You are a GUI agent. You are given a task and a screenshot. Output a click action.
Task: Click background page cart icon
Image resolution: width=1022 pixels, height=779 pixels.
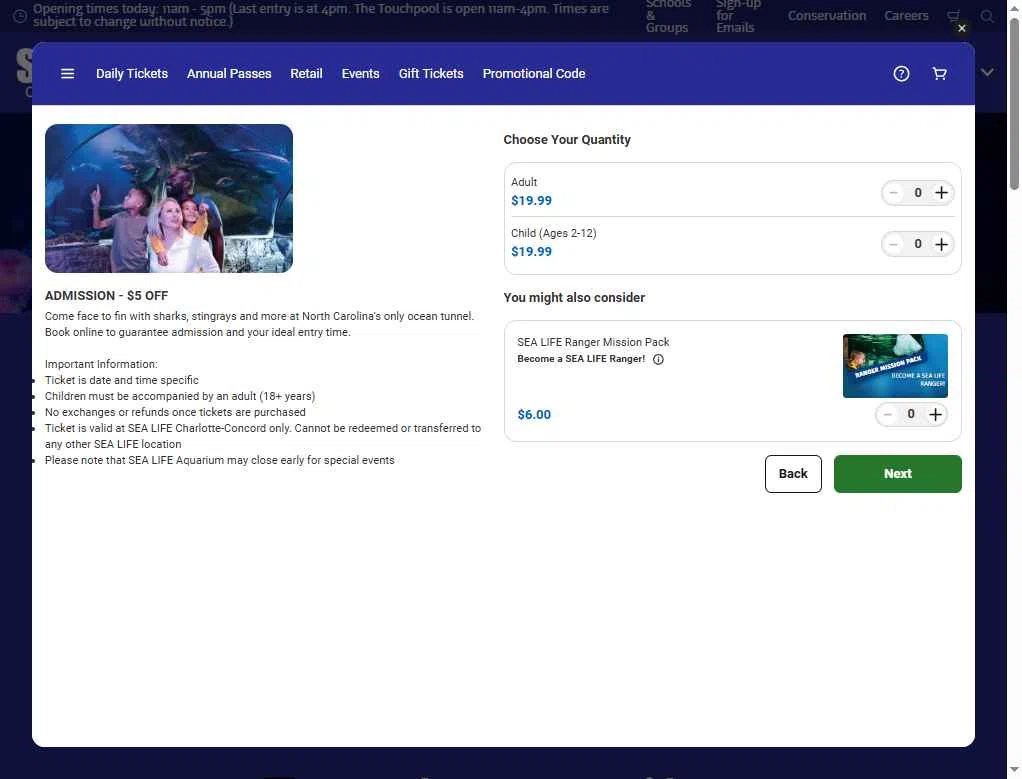coord(952,16)
